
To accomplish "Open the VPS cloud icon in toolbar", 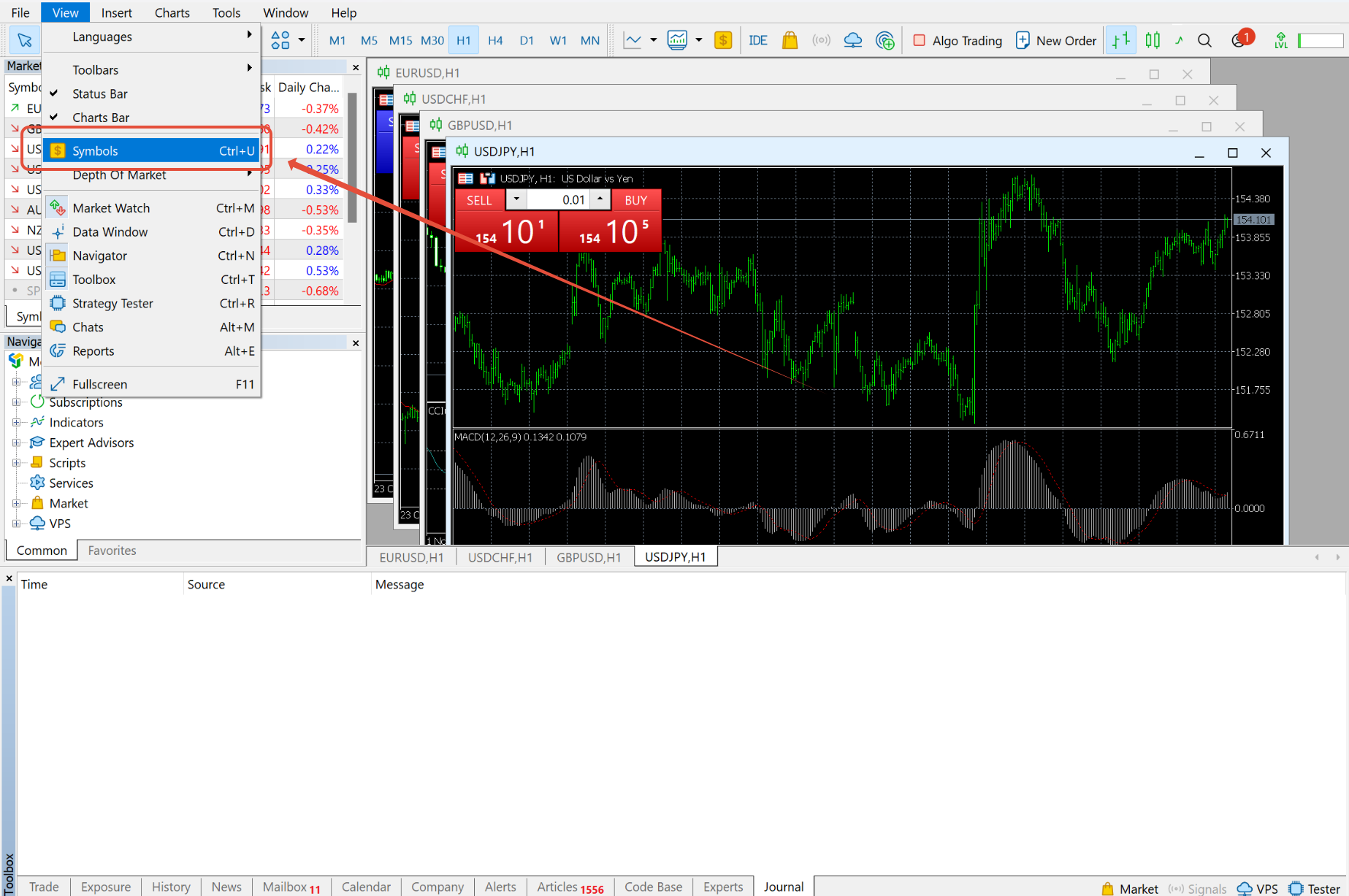I will (852, 40).
